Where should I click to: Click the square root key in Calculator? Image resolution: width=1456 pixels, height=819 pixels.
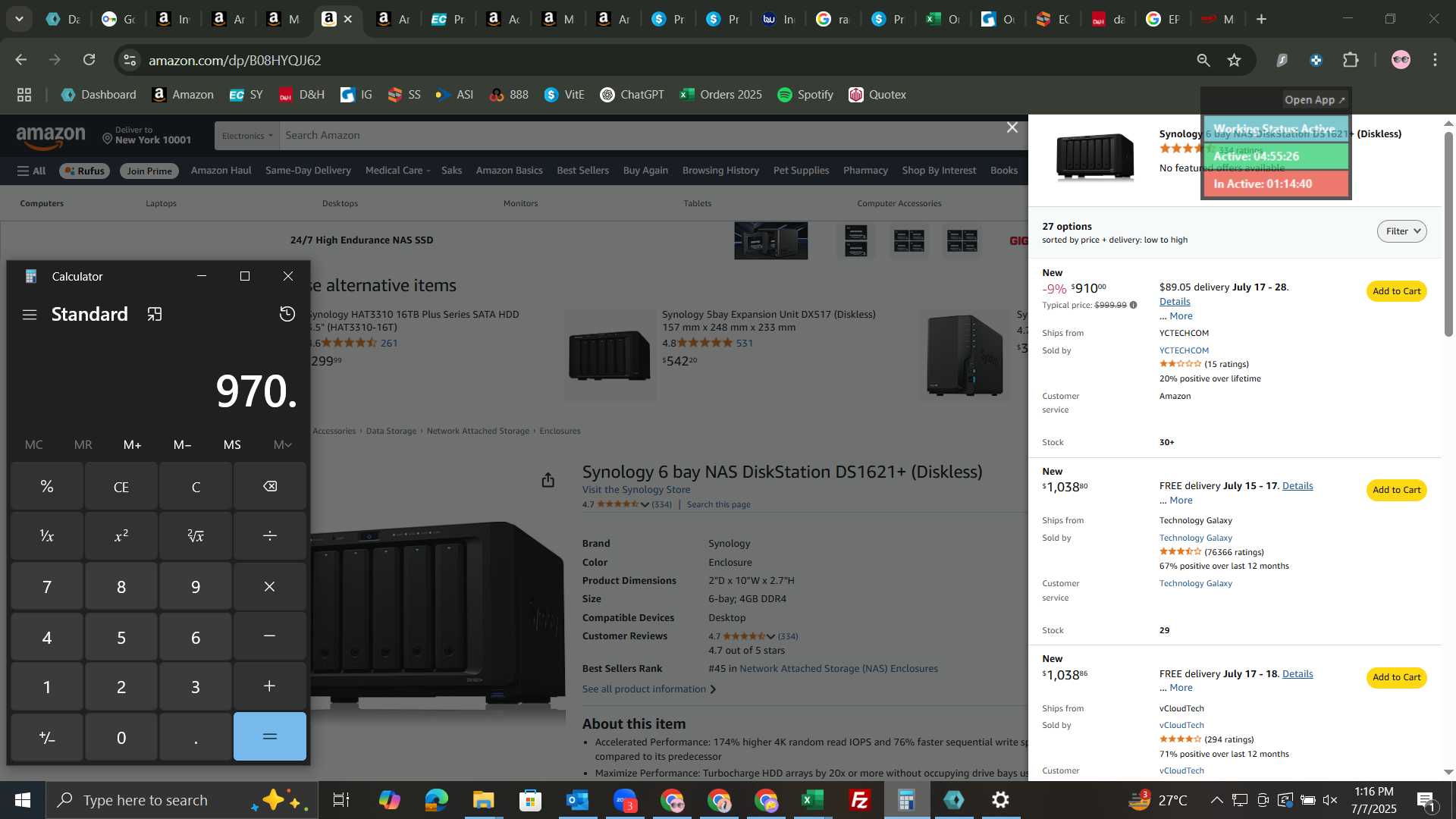pyautogui.click(x=196, y=536)
